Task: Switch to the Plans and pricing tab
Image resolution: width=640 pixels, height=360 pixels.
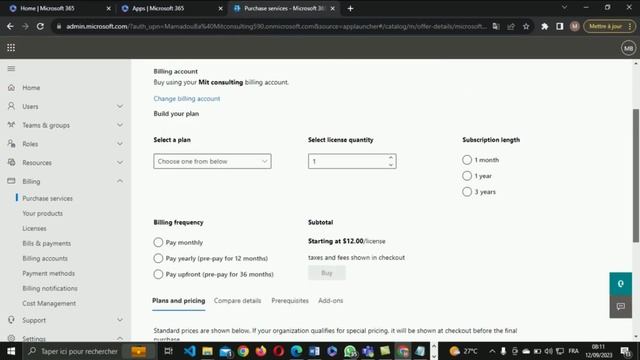Action: coord(178,301)
